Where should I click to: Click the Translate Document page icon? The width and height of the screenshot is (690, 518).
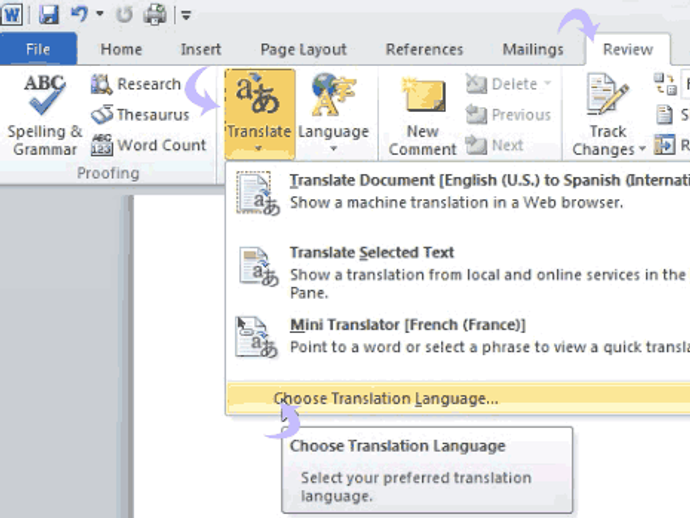[258, 194]
